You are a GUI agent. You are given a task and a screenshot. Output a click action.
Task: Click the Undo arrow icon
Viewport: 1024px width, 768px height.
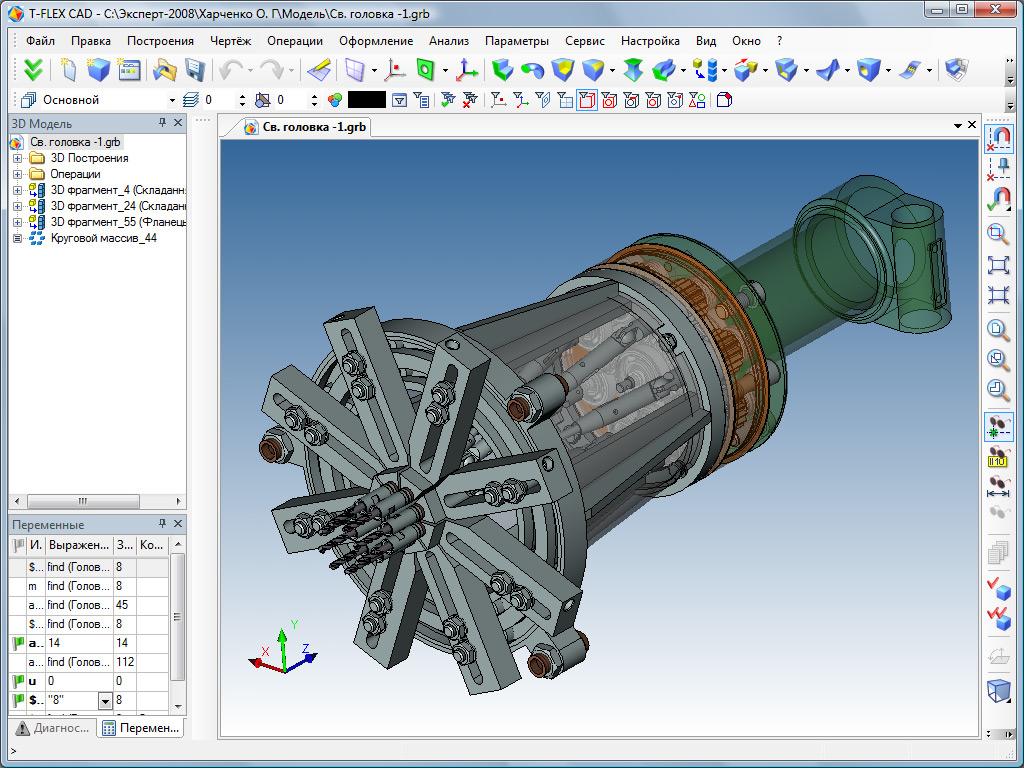231,70
